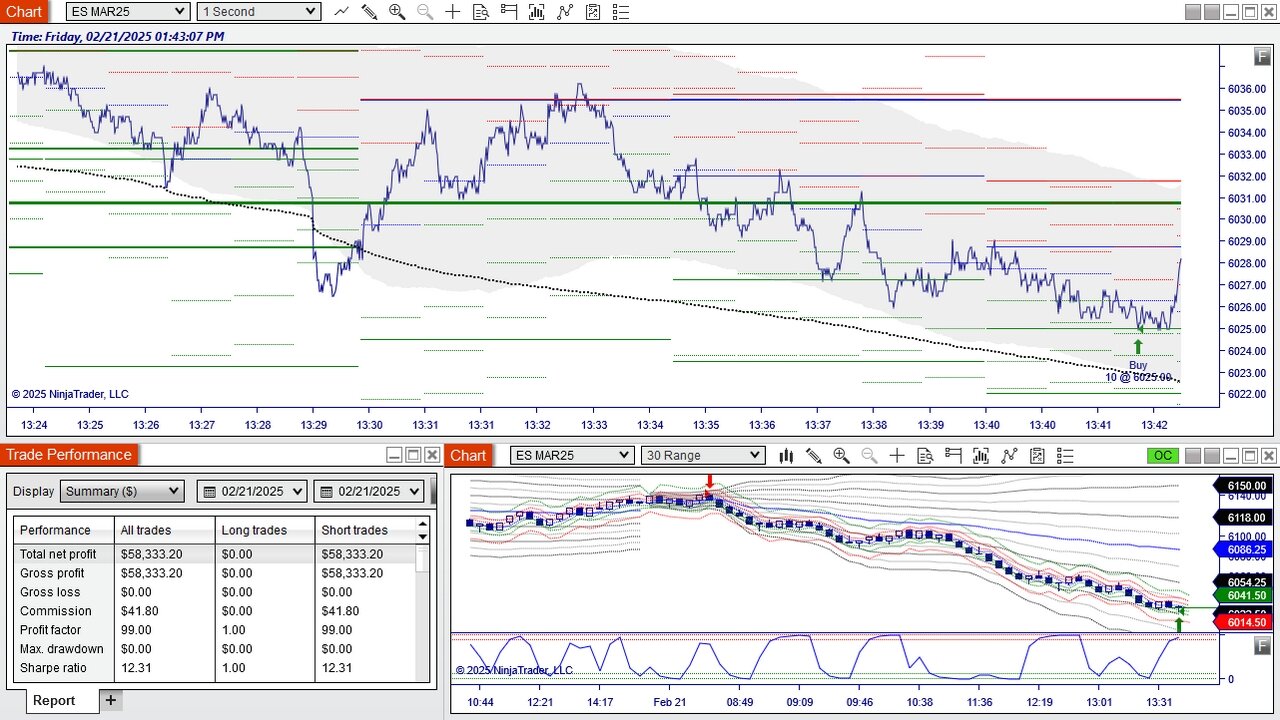
Task: Open Chart Trader in top chart toolbar
Action: 509,12
